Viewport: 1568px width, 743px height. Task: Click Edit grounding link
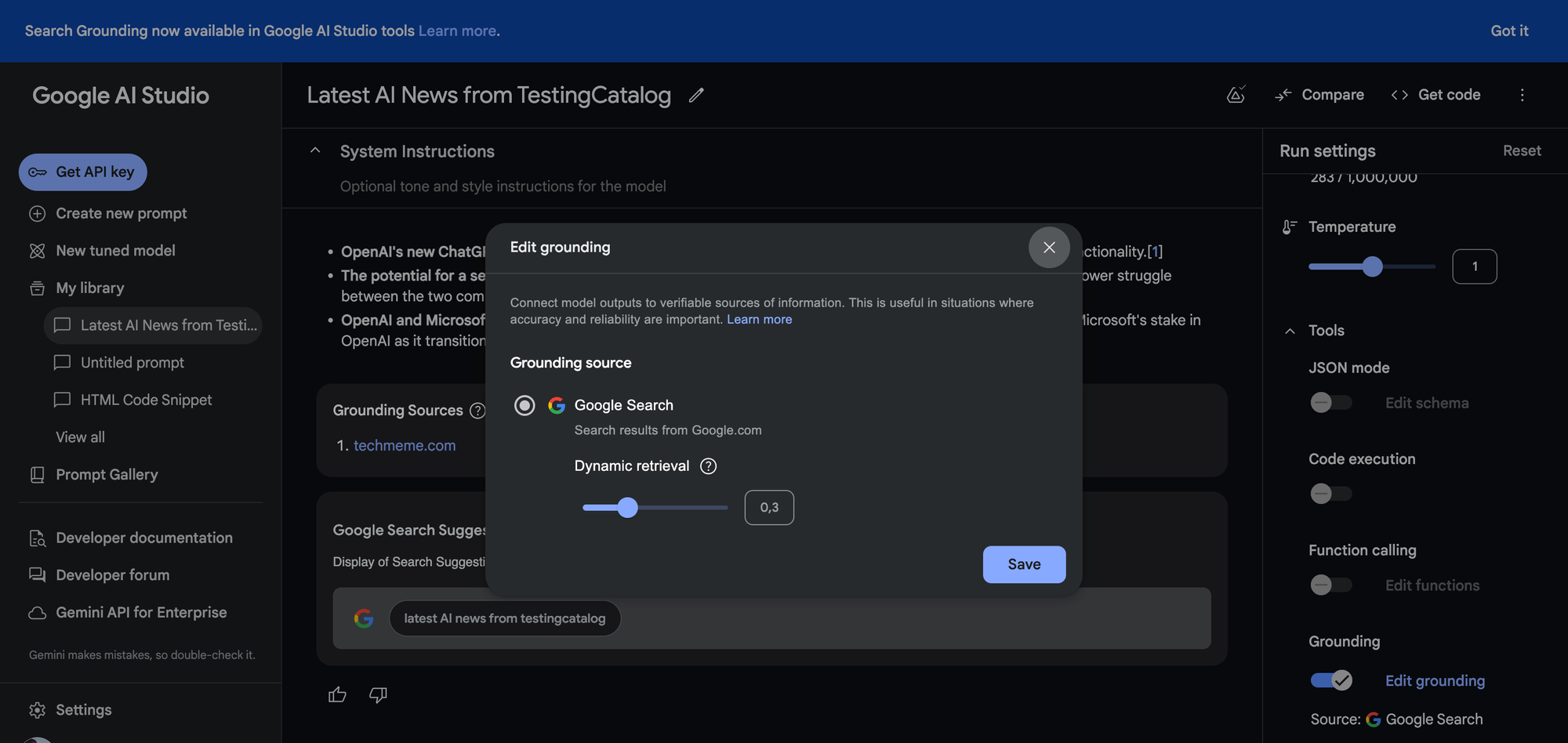[x=1435, y=681]
